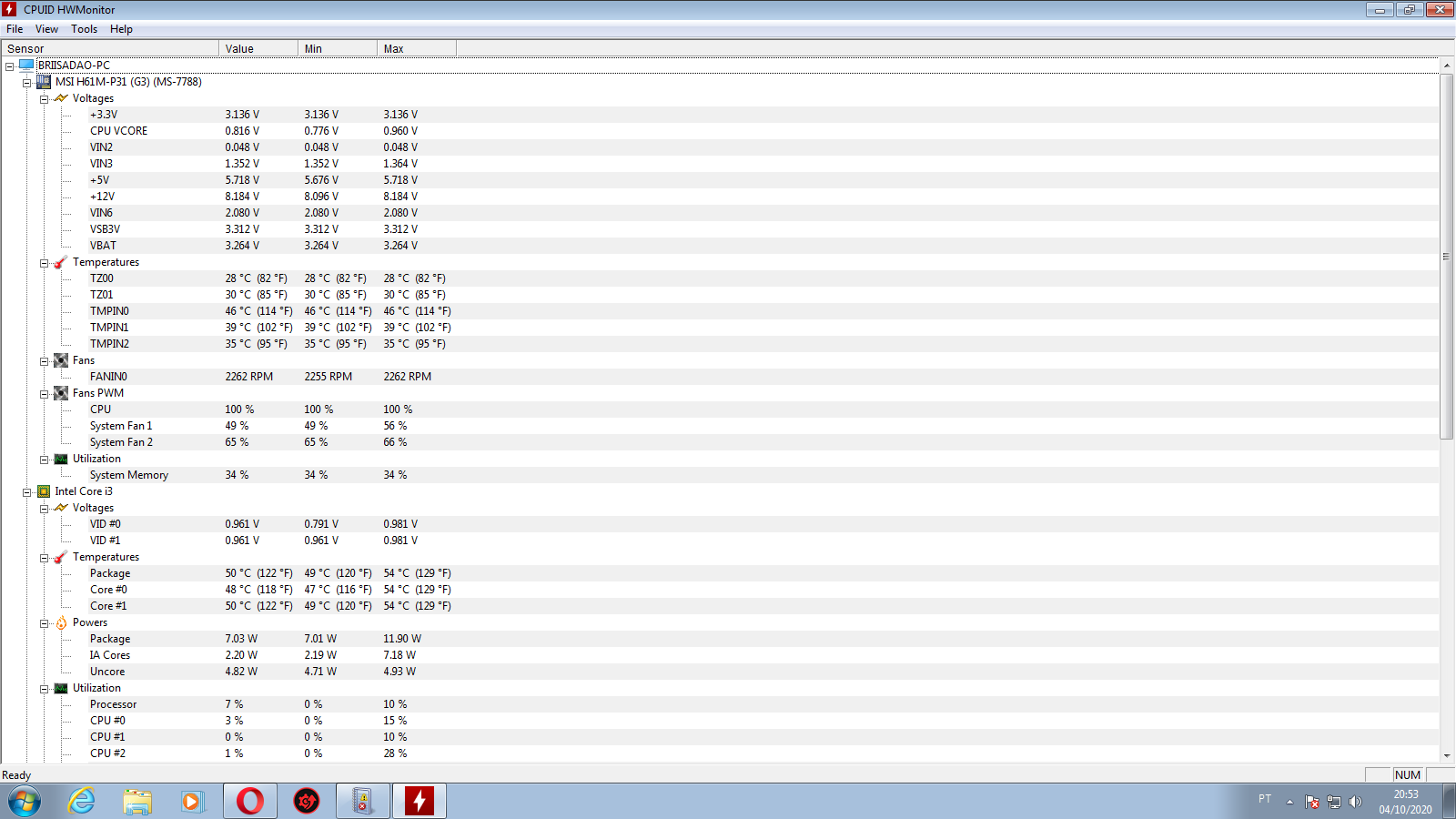Open the clock showing 20:53
The image size is (1456, 819).
tap(1406, 802)
